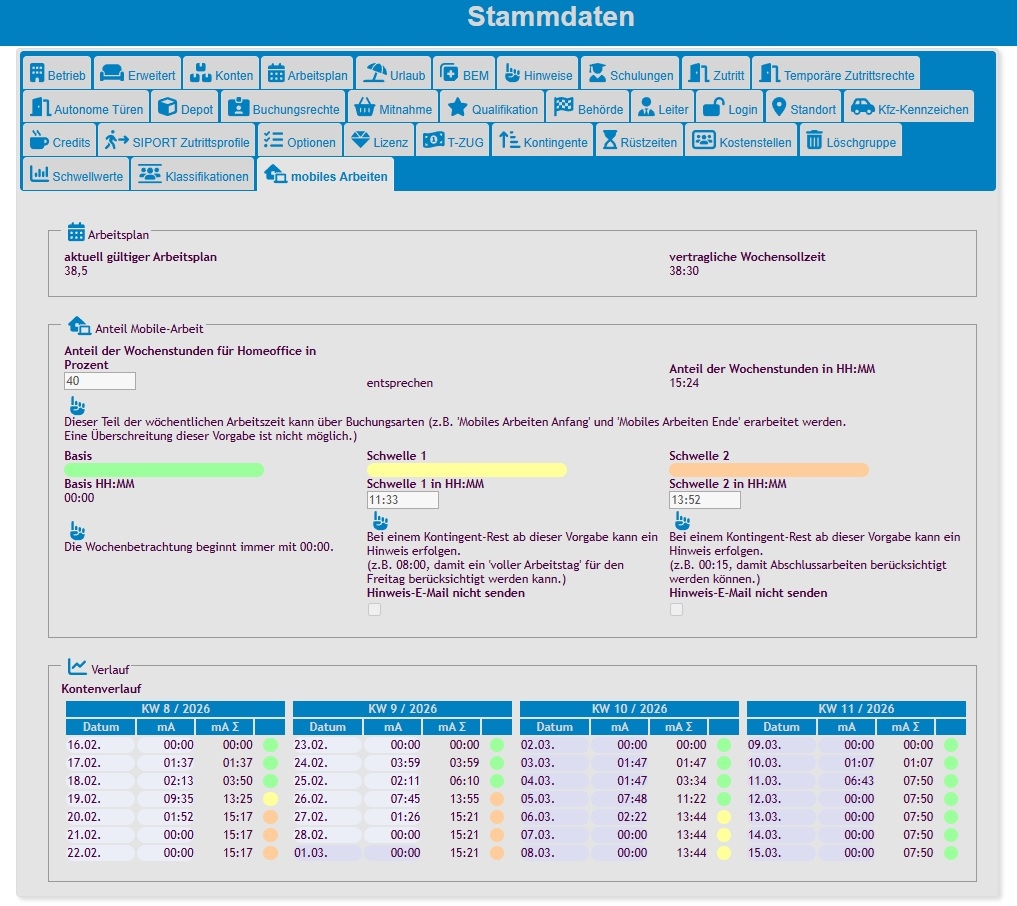The width and height of the screenshot is (1017, 906).
Task: Click the Autonome Türen door icon
Action: [40, 107]
